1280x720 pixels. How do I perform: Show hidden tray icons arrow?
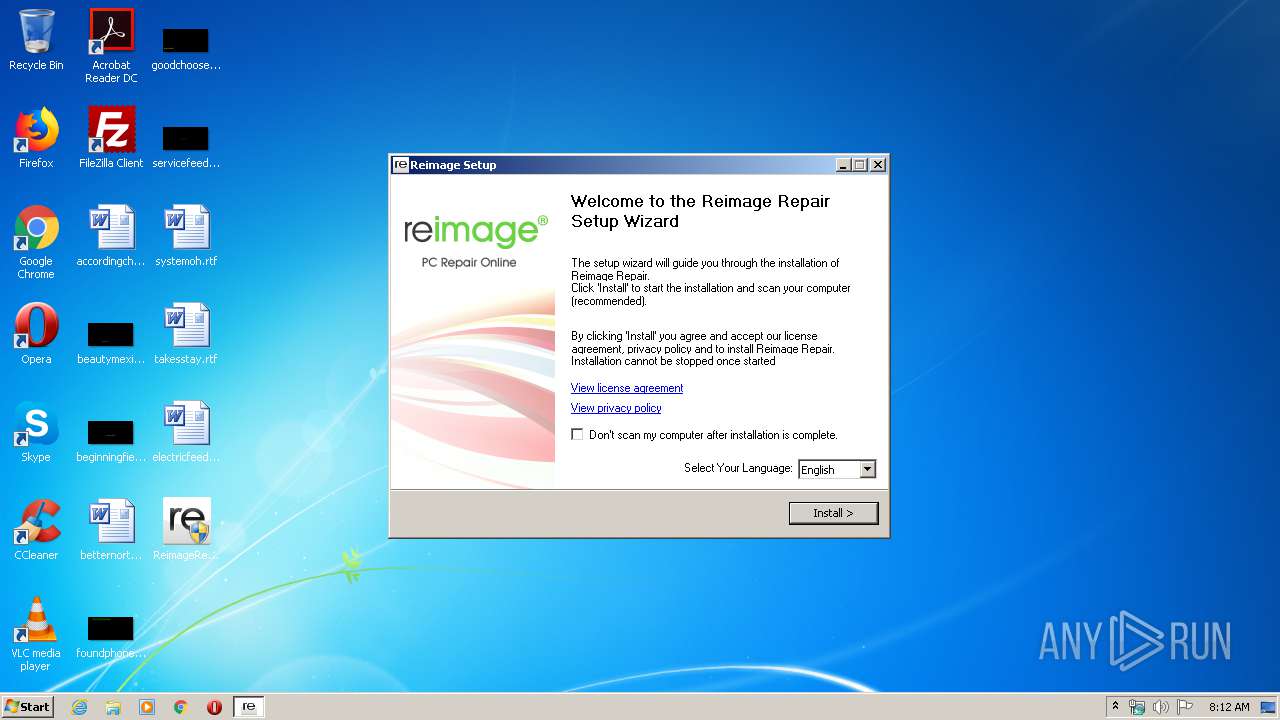pos(1115,707)
